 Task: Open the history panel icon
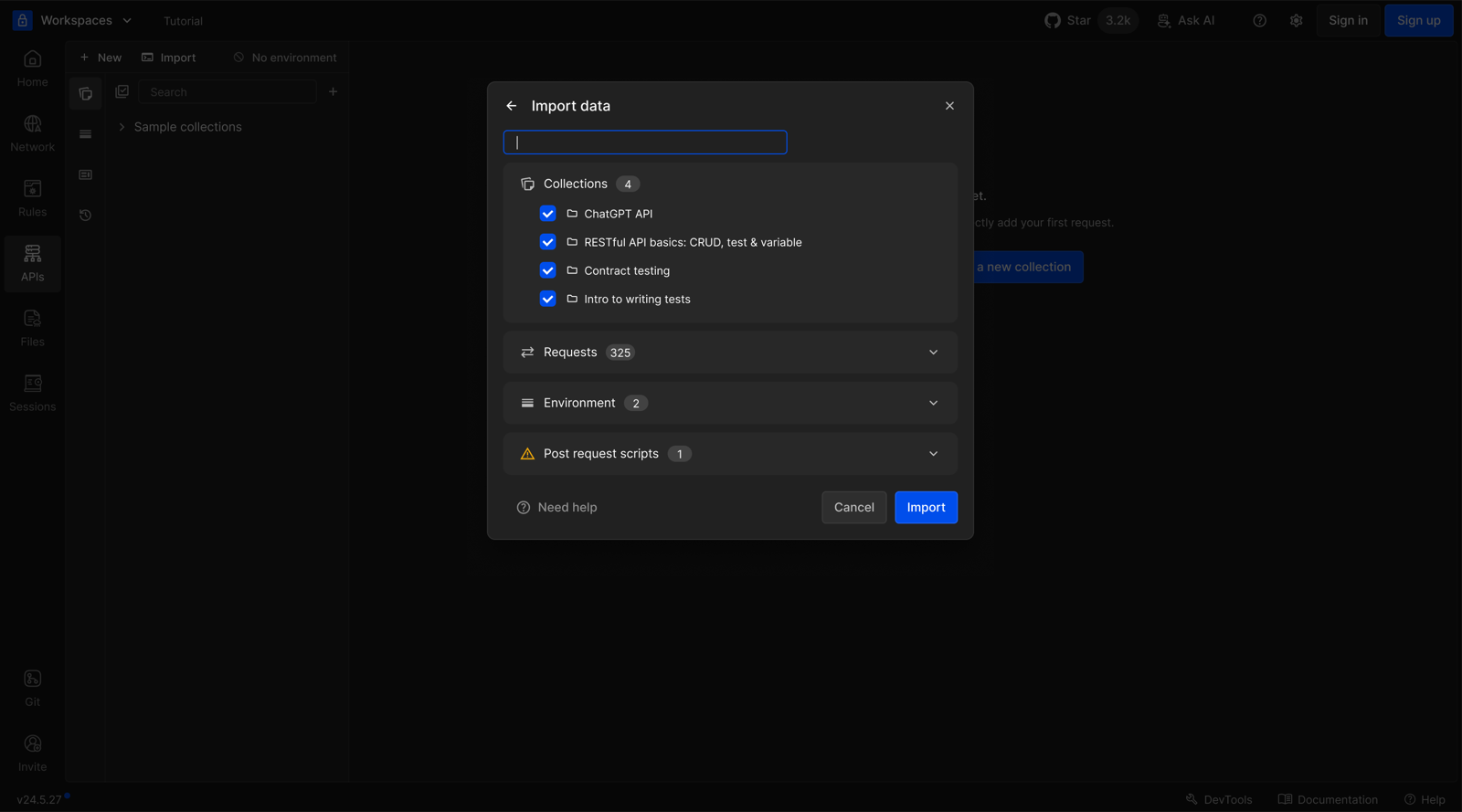click(85, 216)
